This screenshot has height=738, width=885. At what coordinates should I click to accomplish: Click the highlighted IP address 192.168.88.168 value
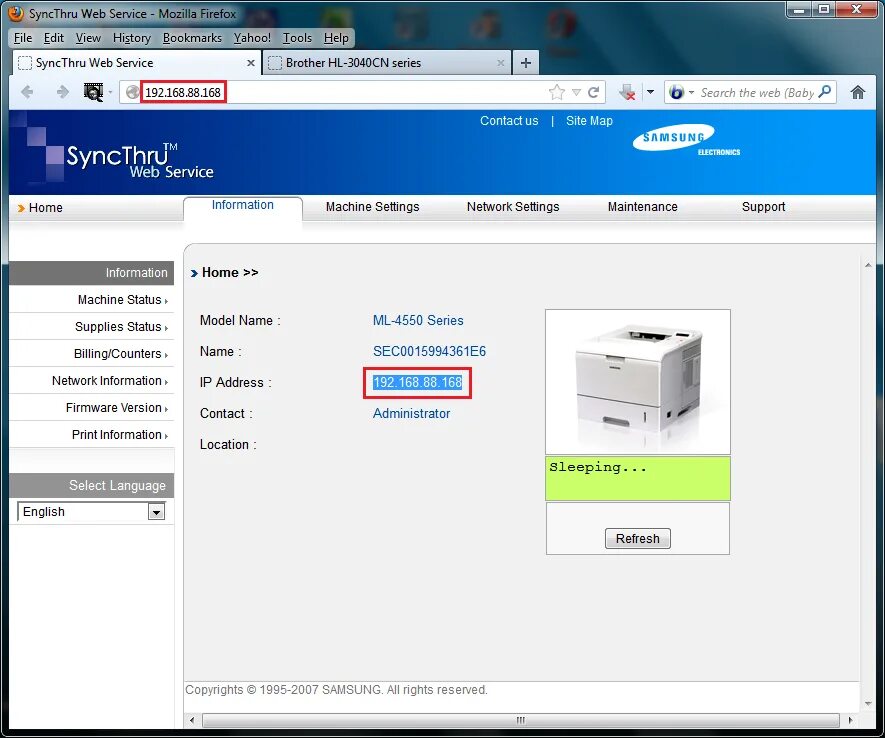[418, 383]
